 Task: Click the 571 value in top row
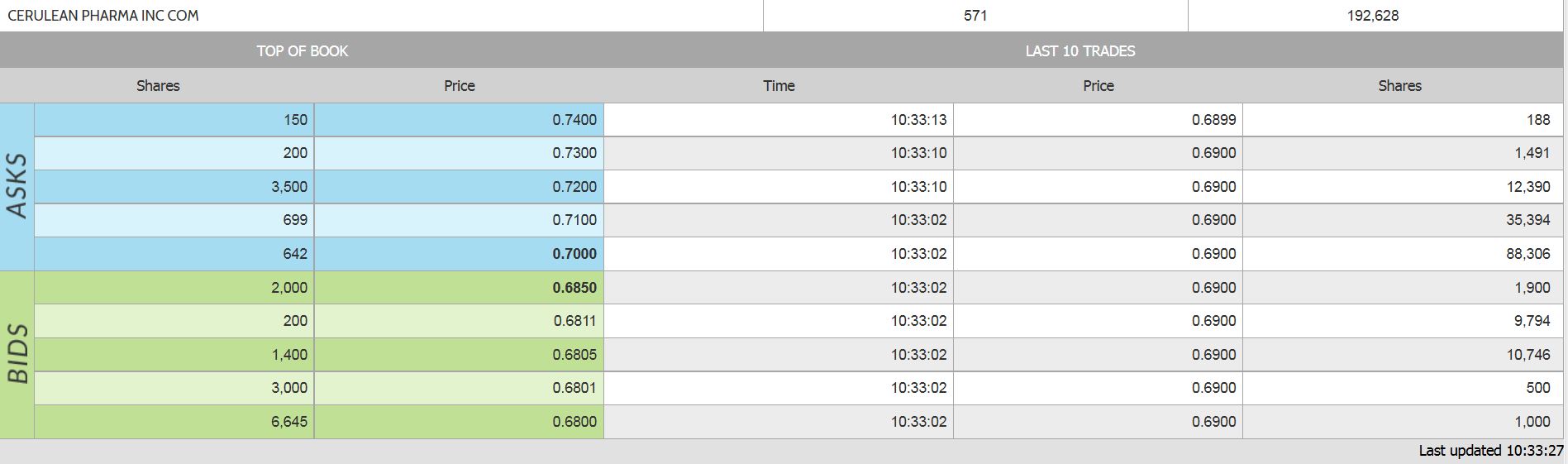(x=975, y=15)
